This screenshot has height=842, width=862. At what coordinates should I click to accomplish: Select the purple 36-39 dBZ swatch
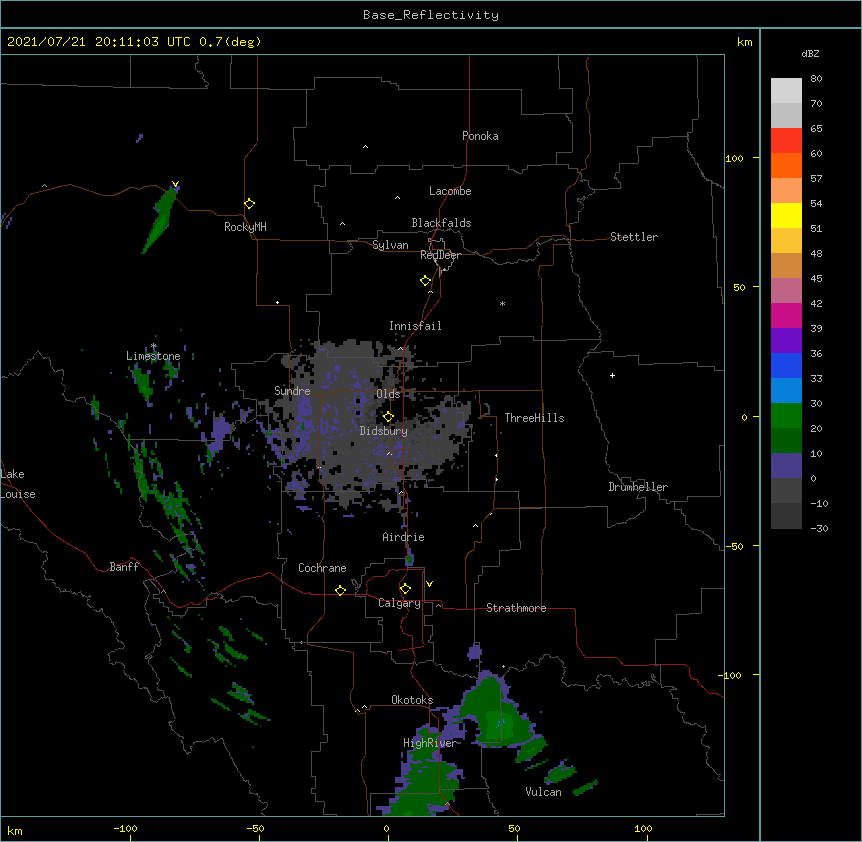tap(786, 341)
